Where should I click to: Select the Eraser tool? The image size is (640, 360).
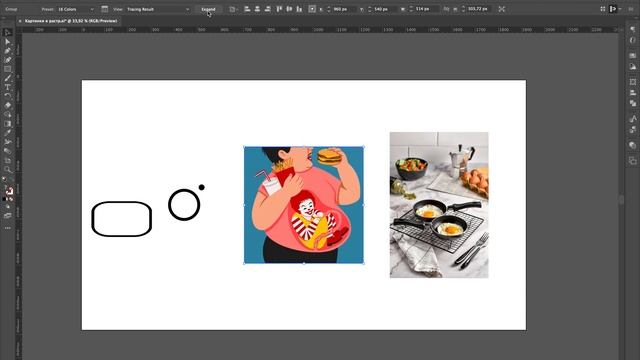7,105
